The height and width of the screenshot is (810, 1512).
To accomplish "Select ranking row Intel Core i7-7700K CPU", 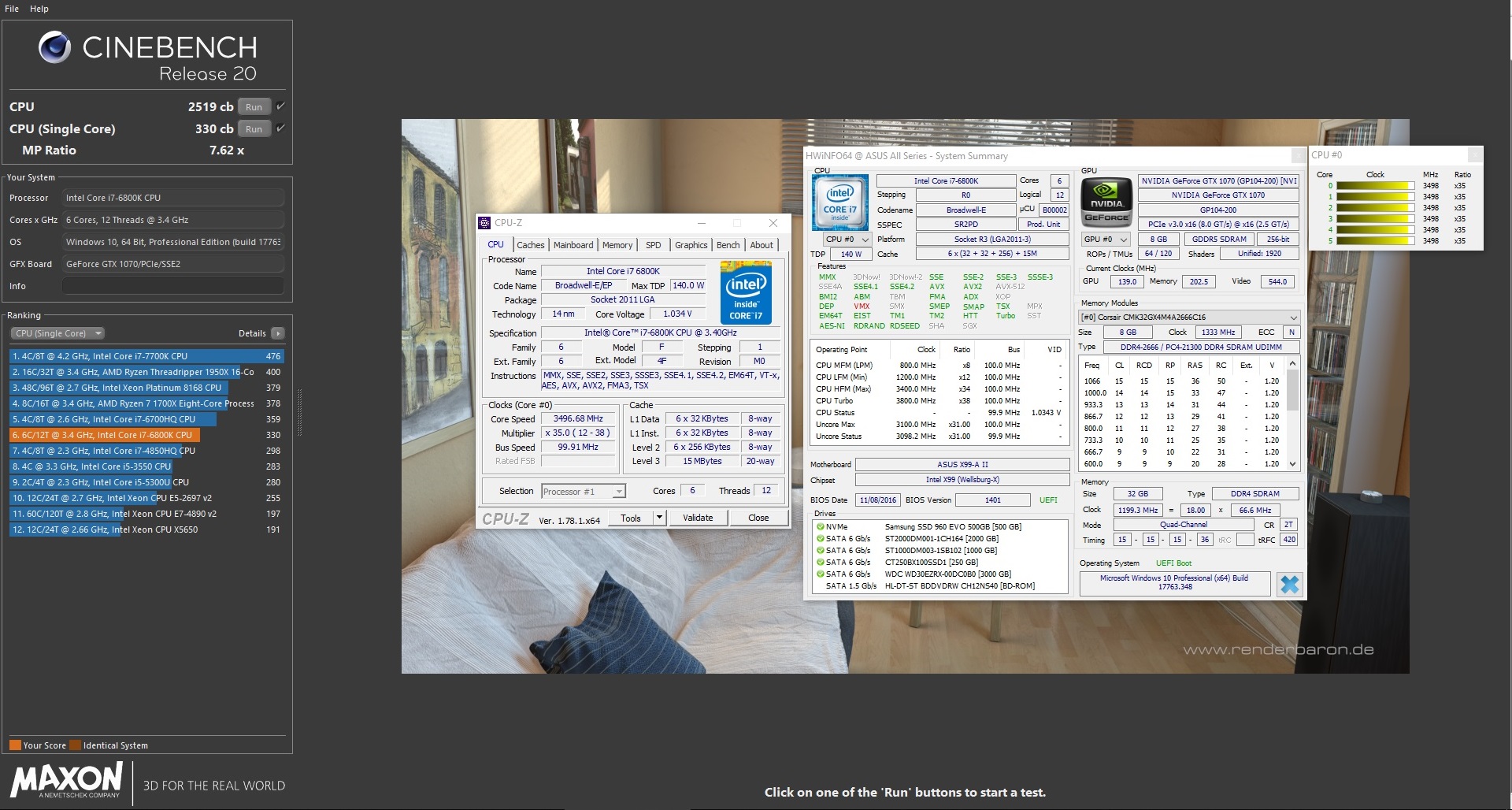I will [146, 356].
